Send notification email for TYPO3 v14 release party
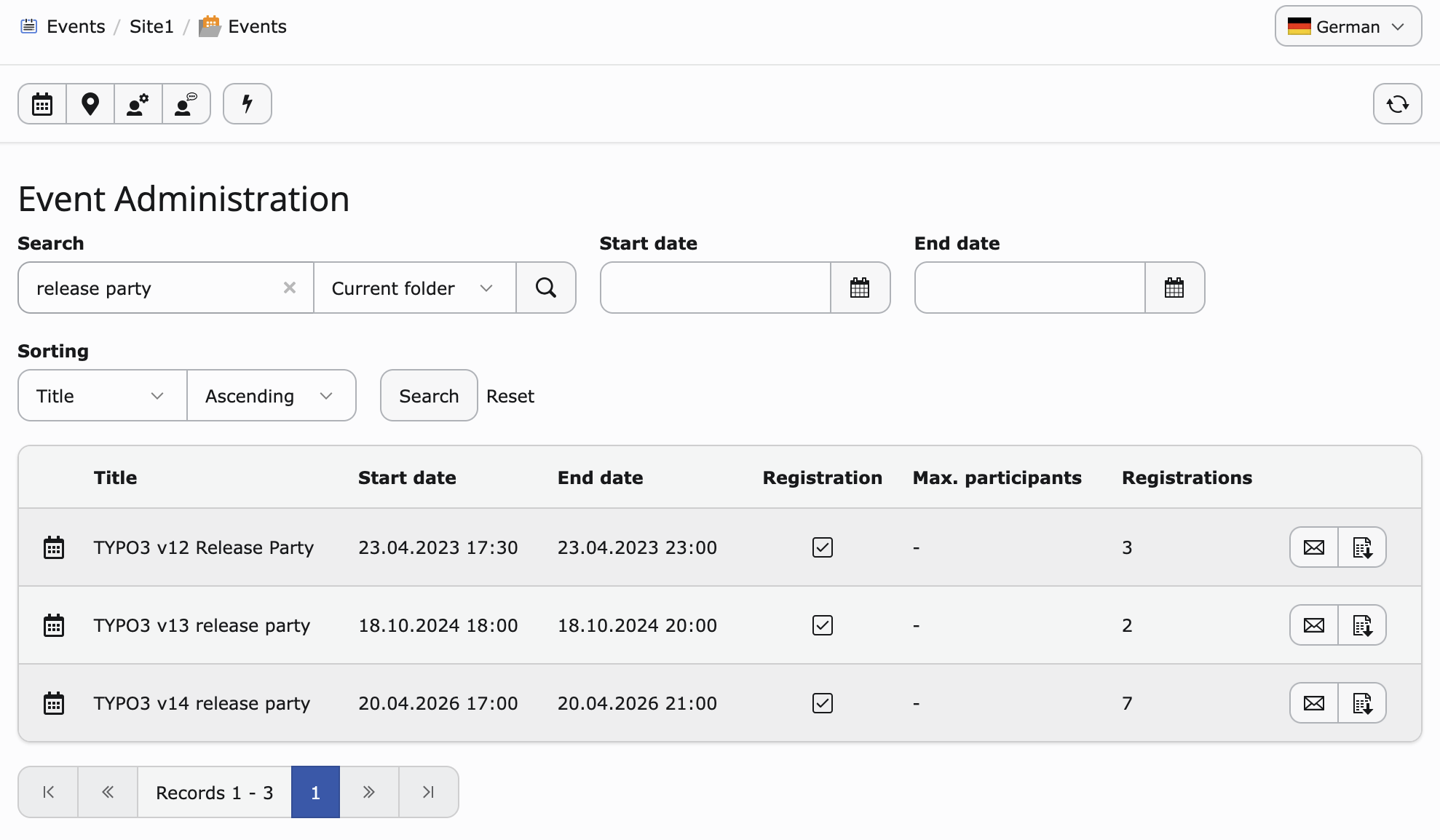The height and width of the screenshot is (840, 1440). [1314, 703]
